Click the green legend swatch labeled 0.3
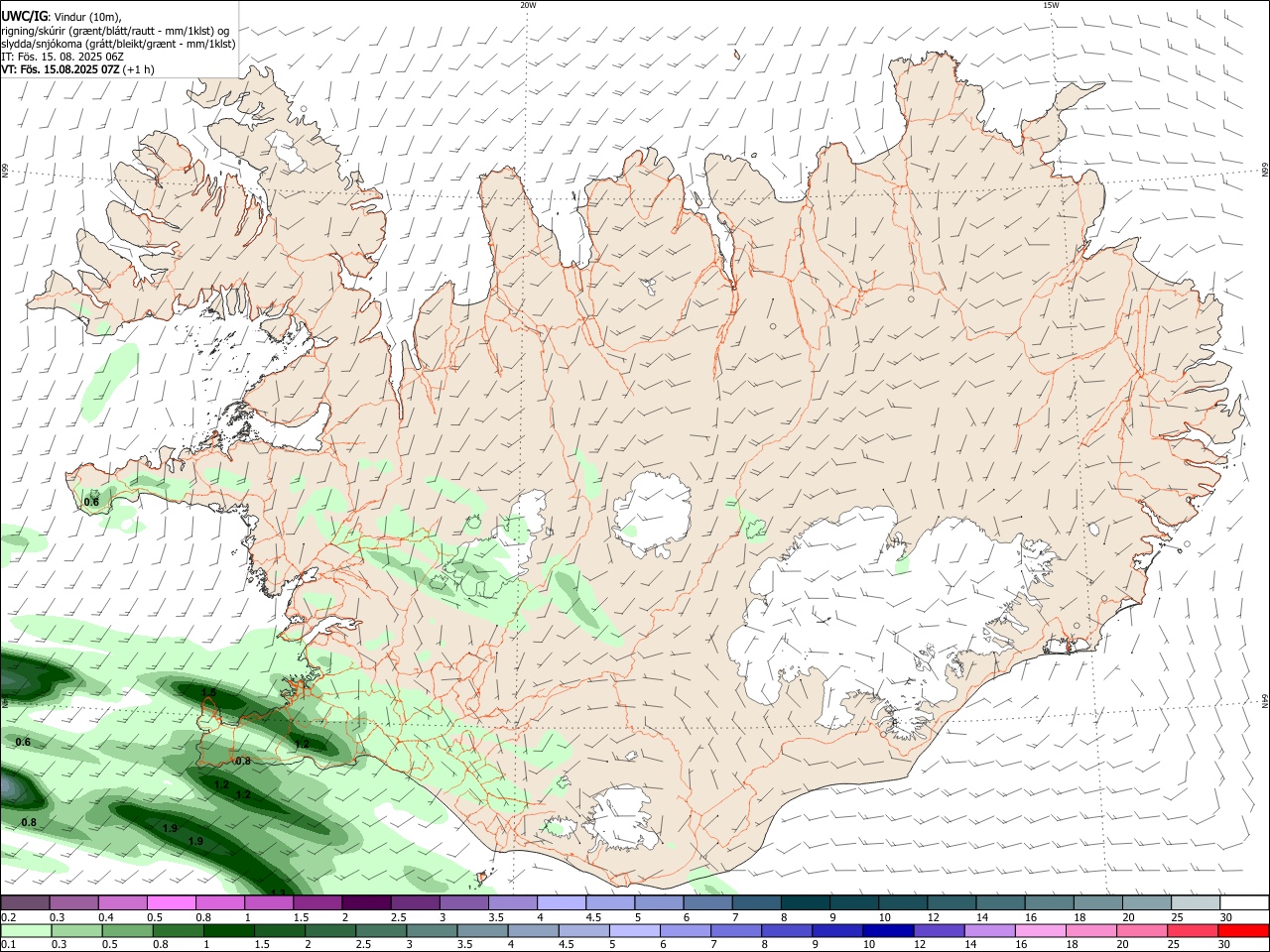Image resolution: width=1270 pixels, height=952 pixels. [x=74, y=931]
